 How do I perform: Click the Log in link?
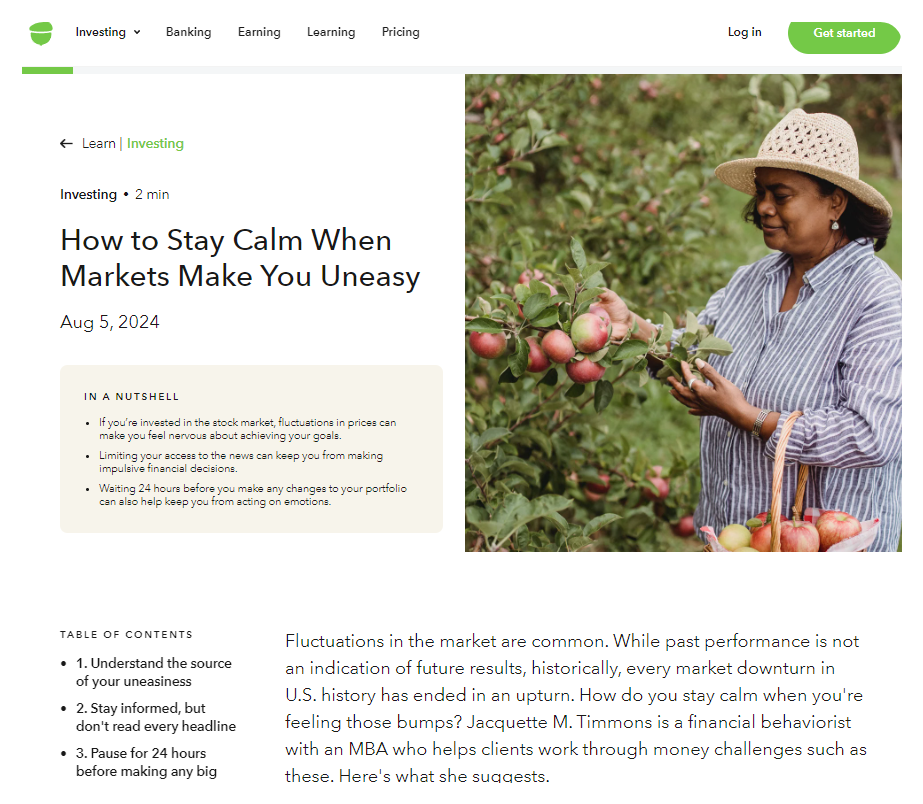744,32
